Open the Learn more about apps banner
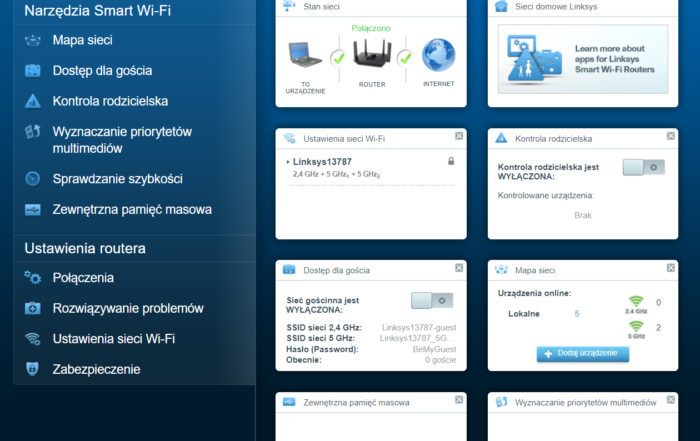The width and height of the screenshot is (700, 441). [x=583, y=59]
